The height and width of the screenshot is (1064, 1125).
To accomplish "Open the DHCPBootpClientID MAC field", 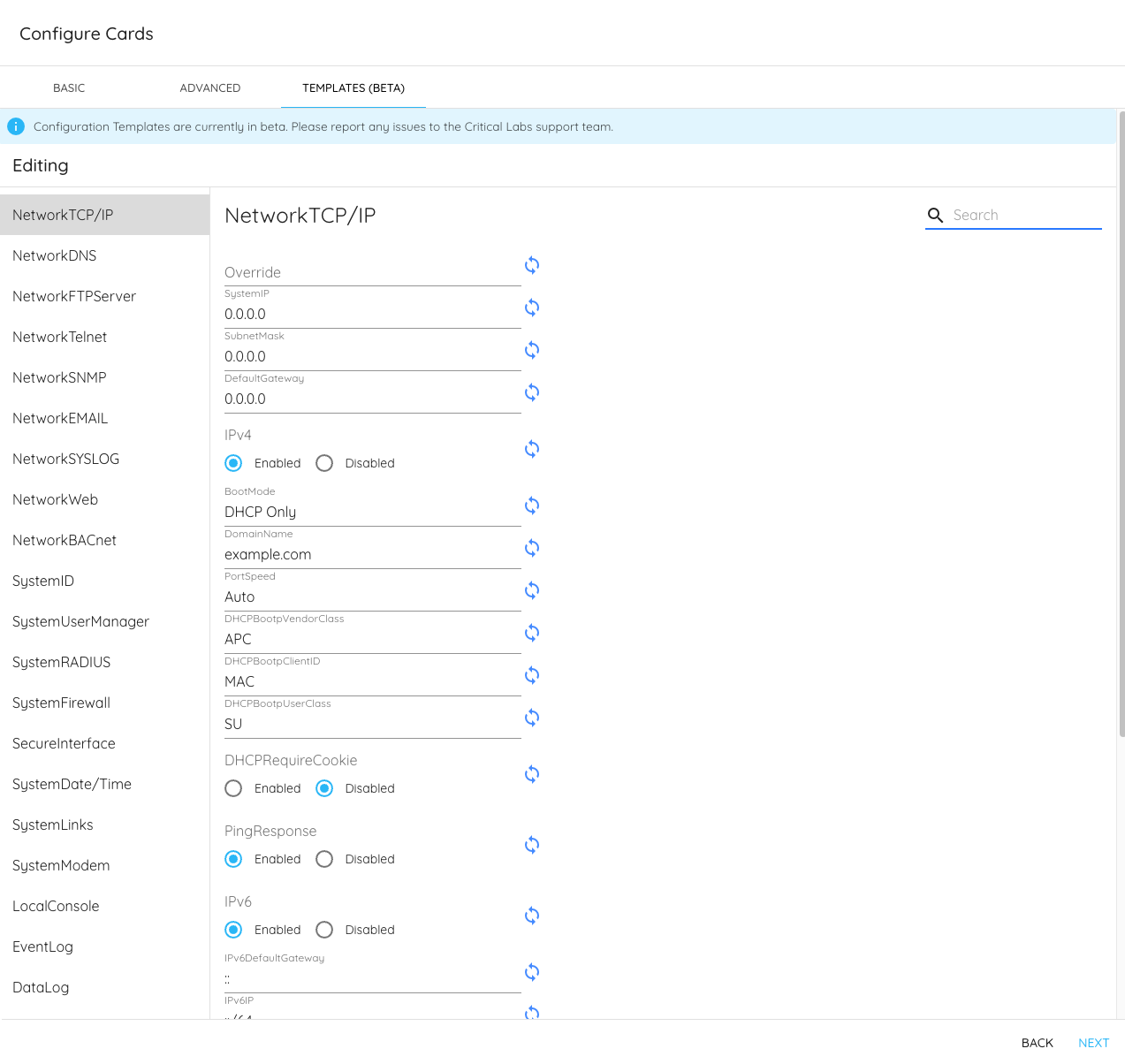I will (373, 681).
